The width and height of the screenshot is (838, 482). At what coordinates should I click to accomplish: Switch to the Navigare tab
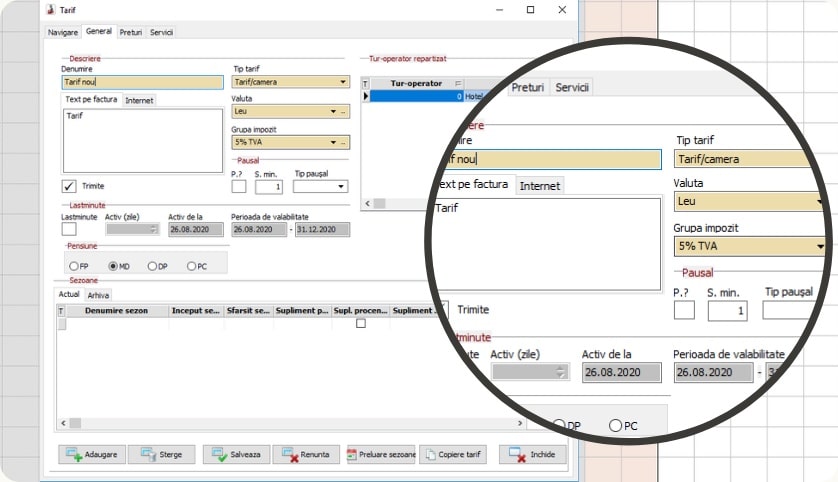pos(63,32)
